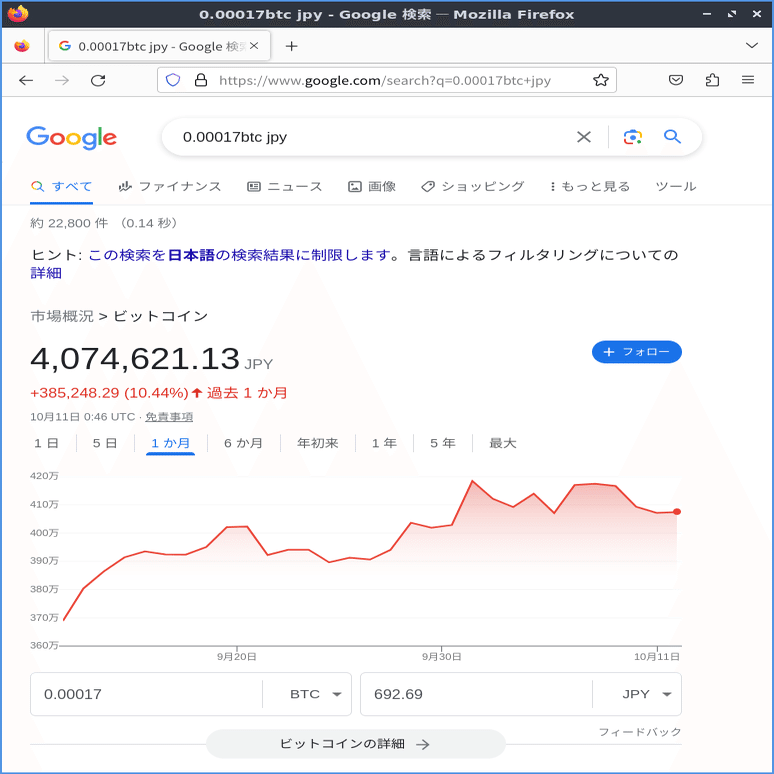Select the すべて results tab

coord(62,187)
